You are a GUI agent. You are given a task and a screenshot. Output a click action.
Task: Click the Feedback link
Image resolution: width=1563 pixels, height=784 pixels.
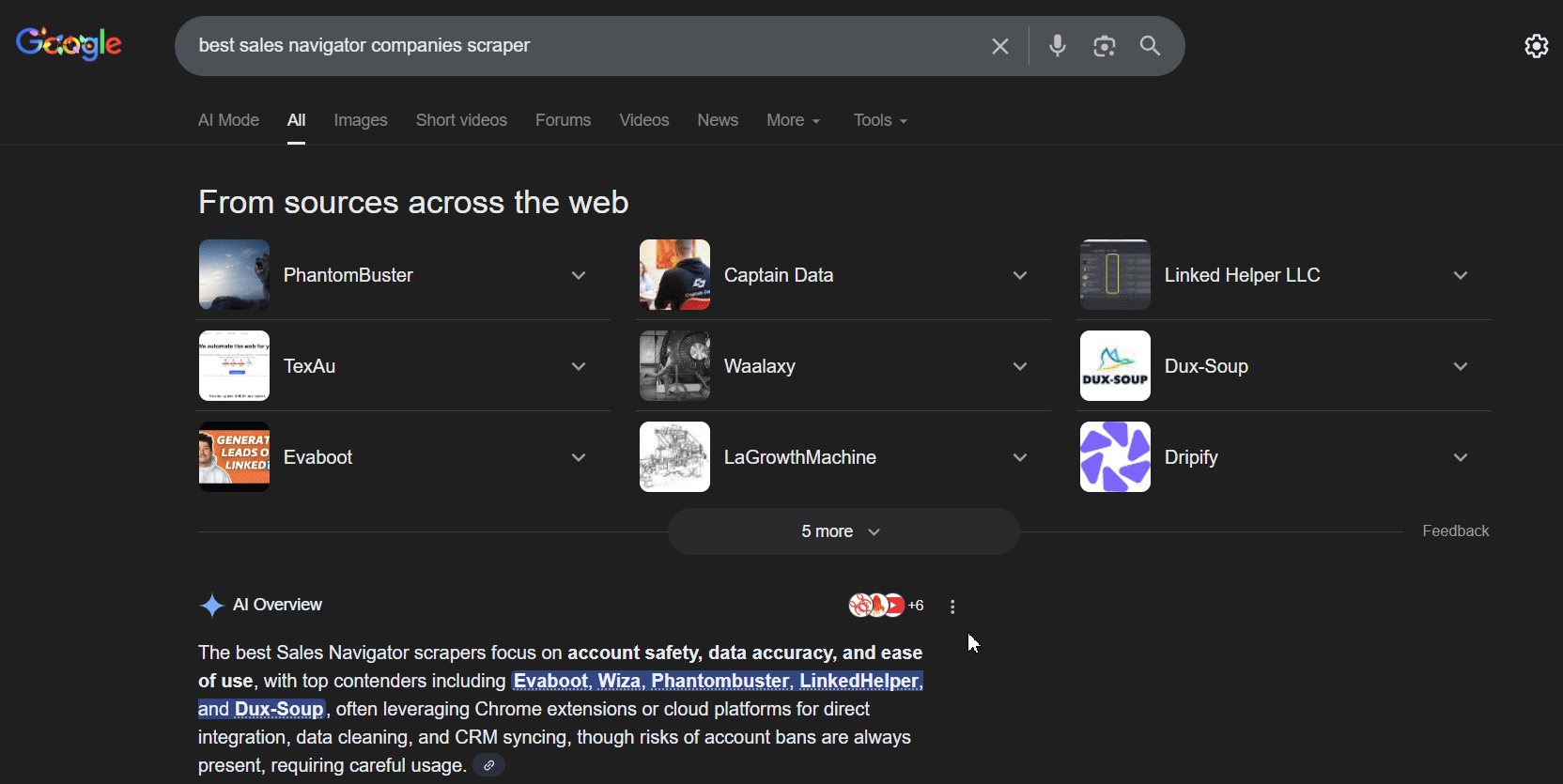tap(1455, 530)
